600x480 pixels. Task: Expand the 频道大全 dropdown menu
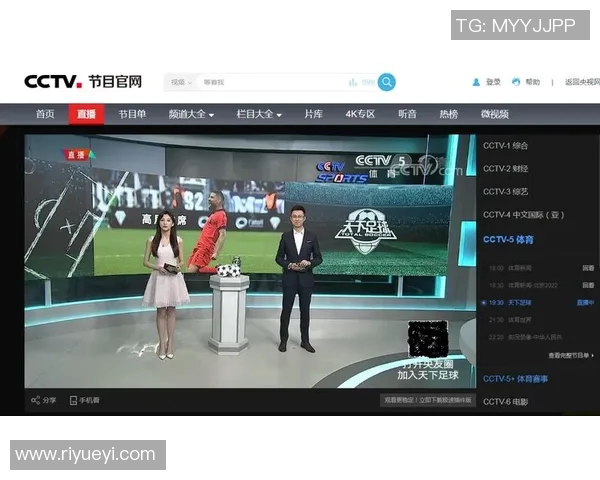pos(193,114)
